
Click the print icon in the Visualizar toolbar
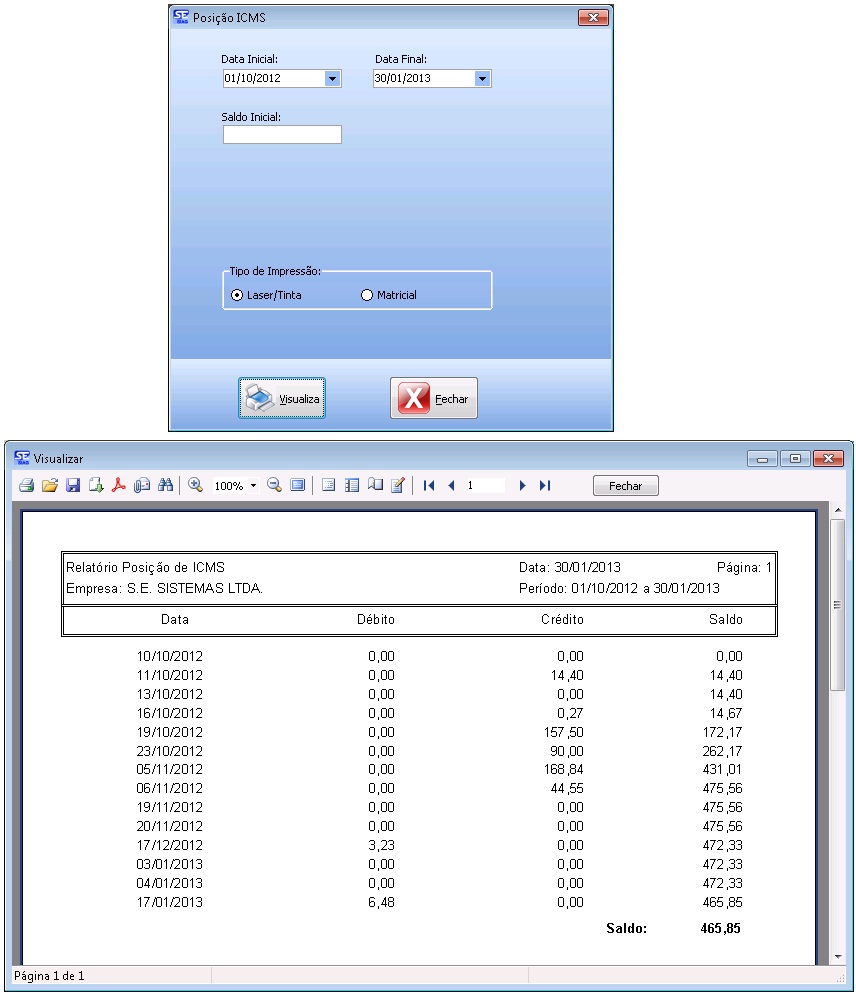click(27, 485)
